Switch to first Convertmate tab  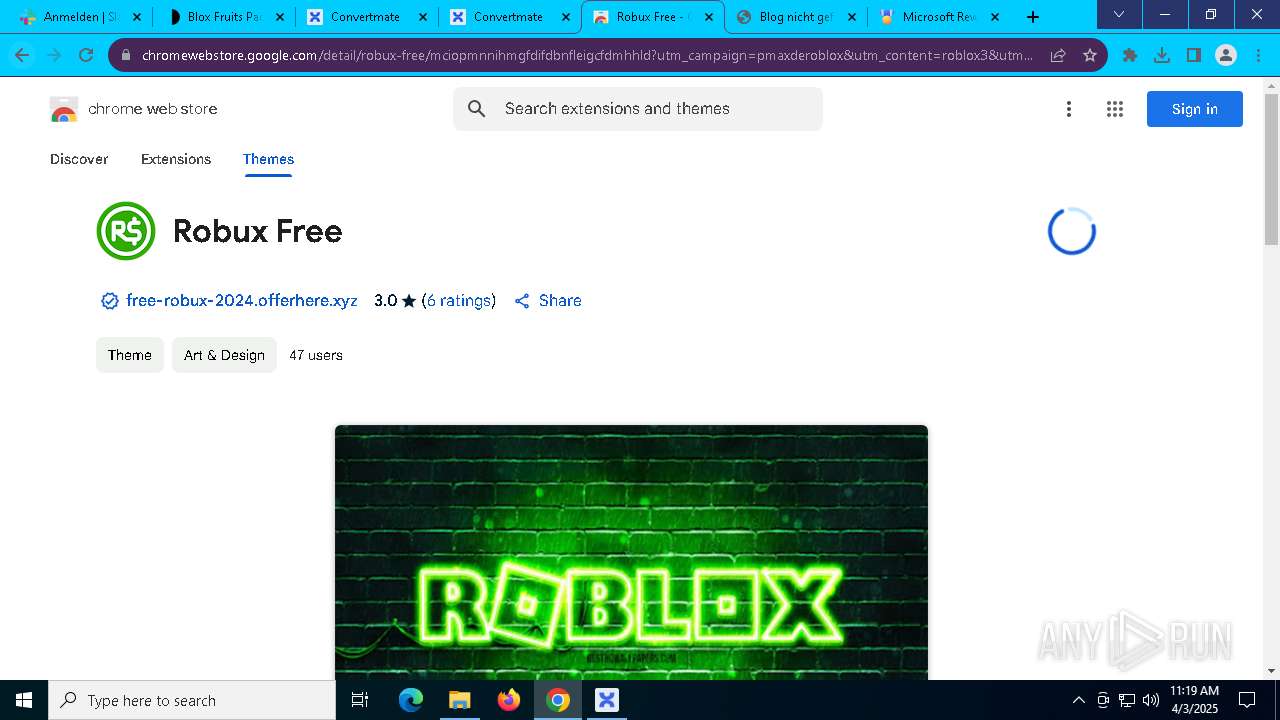coord(368,17)
